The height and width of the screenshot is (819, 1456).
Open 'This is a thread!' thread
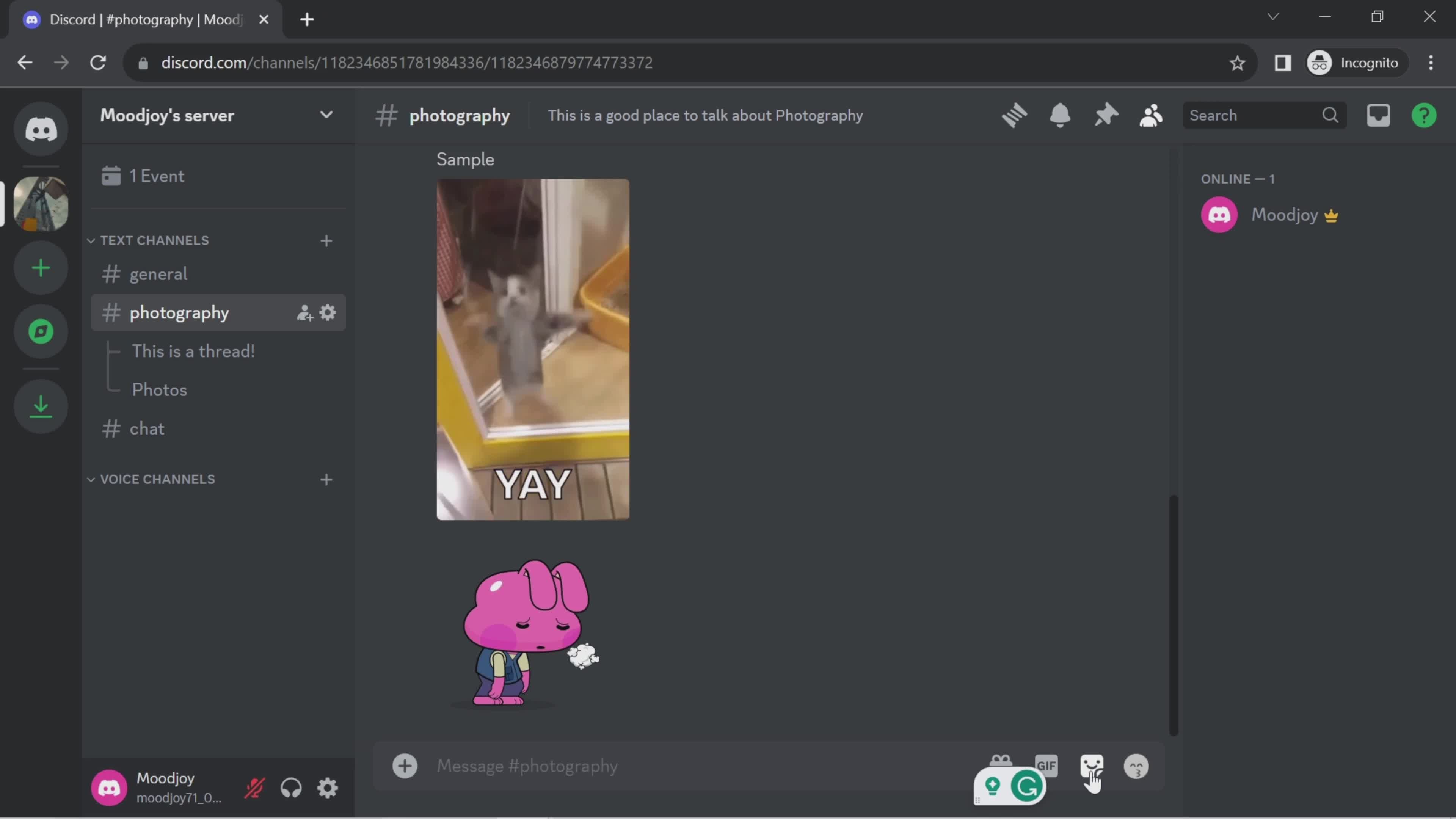[193, 351]
